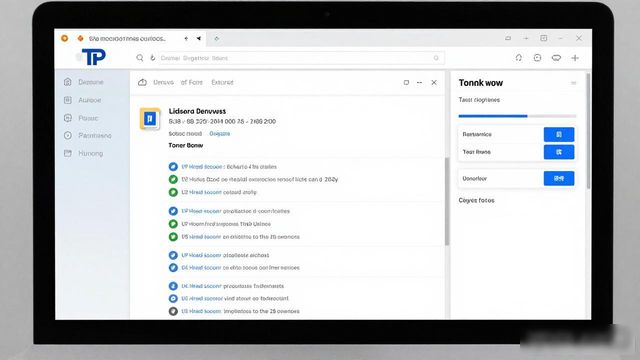Click blue icon of 'otoalleote aichost' row
640x360 pixels.
[173, 255]
